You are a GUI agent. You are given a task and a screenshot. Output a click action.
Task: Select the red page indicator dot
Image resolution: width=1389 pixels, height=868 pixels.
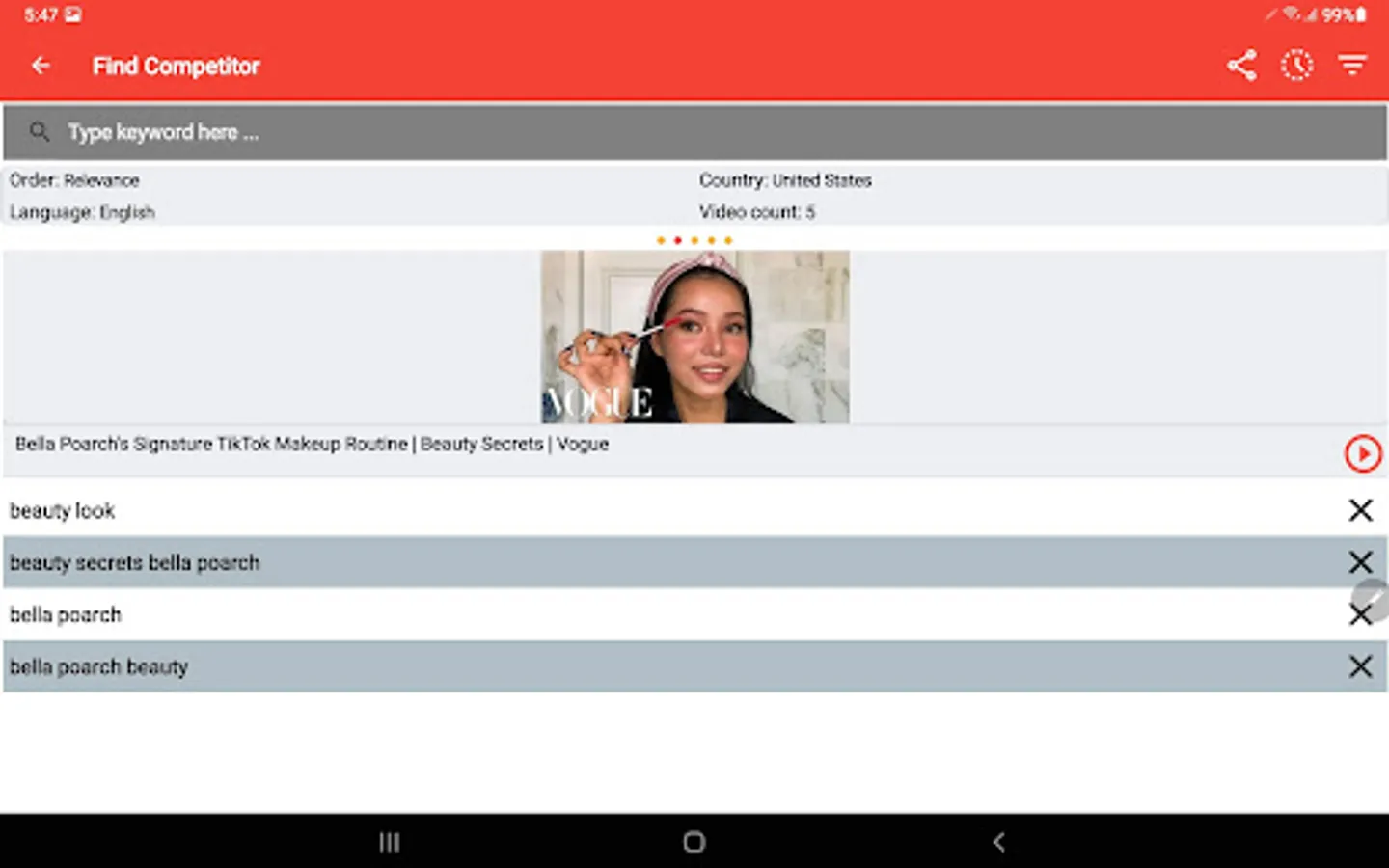[677, 240]
